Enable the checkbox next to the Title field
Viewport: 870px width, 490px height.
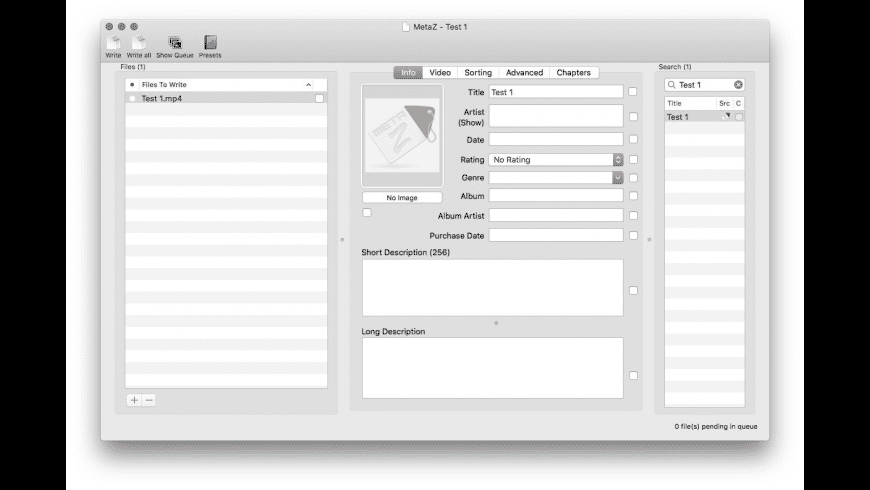633,92
